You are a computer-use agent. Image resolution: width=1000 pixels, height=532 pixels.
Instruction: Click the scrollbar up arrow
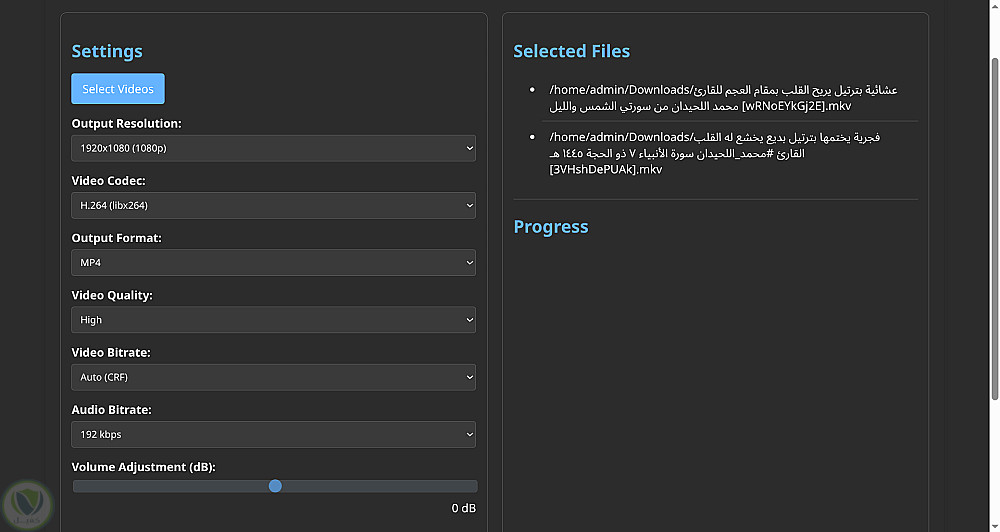tap(992, 7)
